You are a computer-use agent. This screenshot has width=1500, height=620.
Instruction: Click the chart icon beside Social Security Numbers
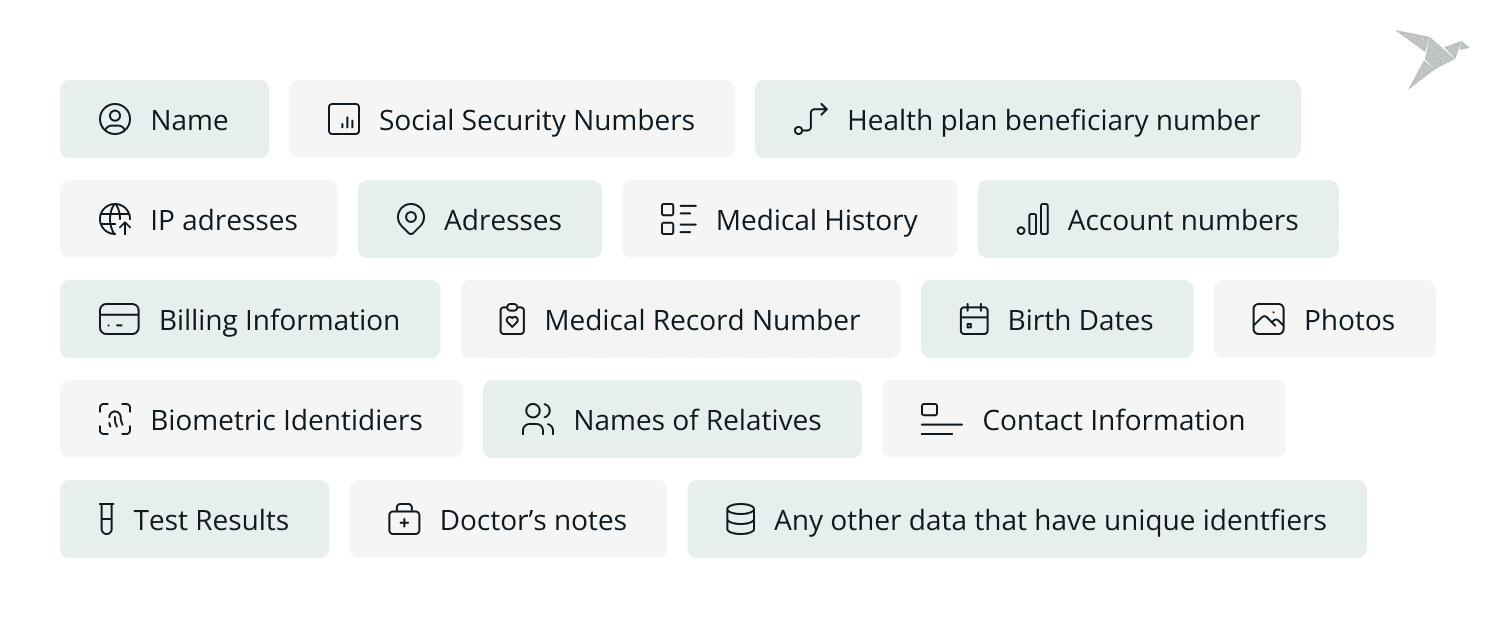click(343, 120)
